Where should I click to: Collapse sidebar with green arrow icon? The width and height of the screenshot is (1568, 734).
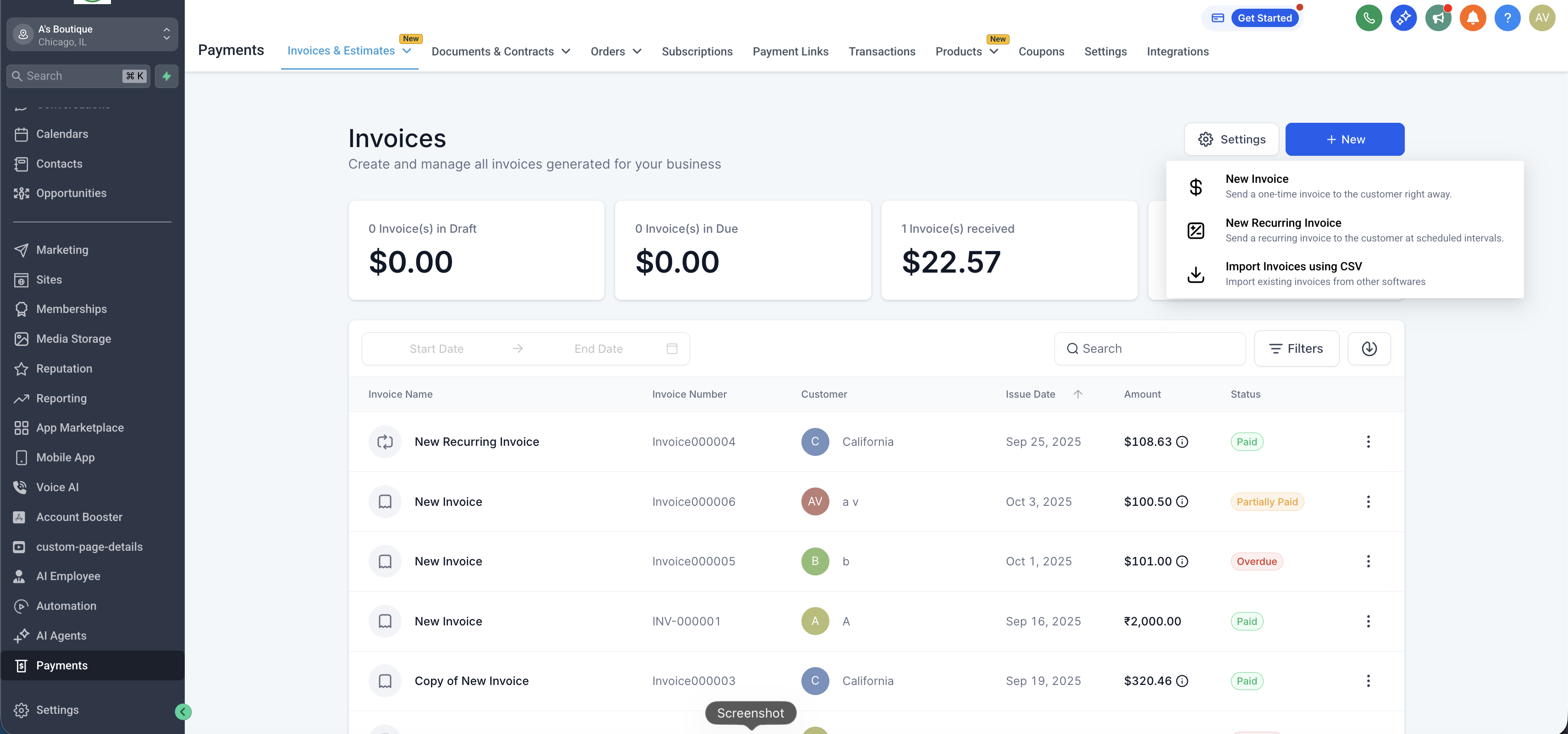pyautogui.click(x=182, y=712)
